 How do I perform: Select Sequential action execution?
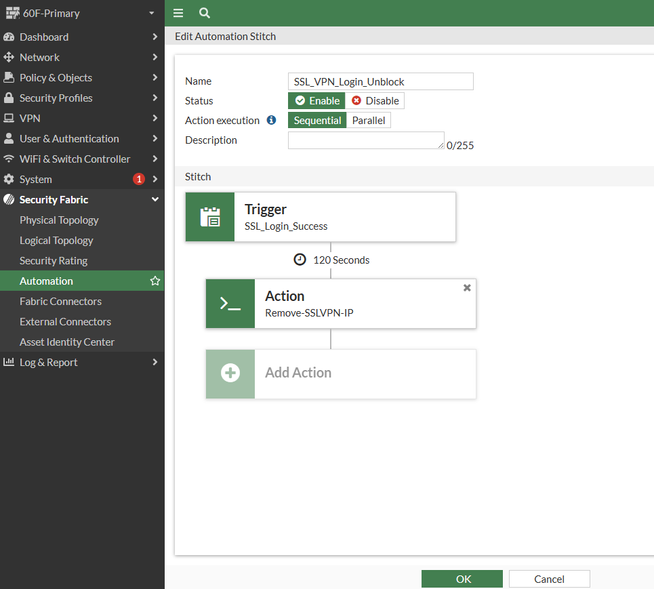(317, 120)
